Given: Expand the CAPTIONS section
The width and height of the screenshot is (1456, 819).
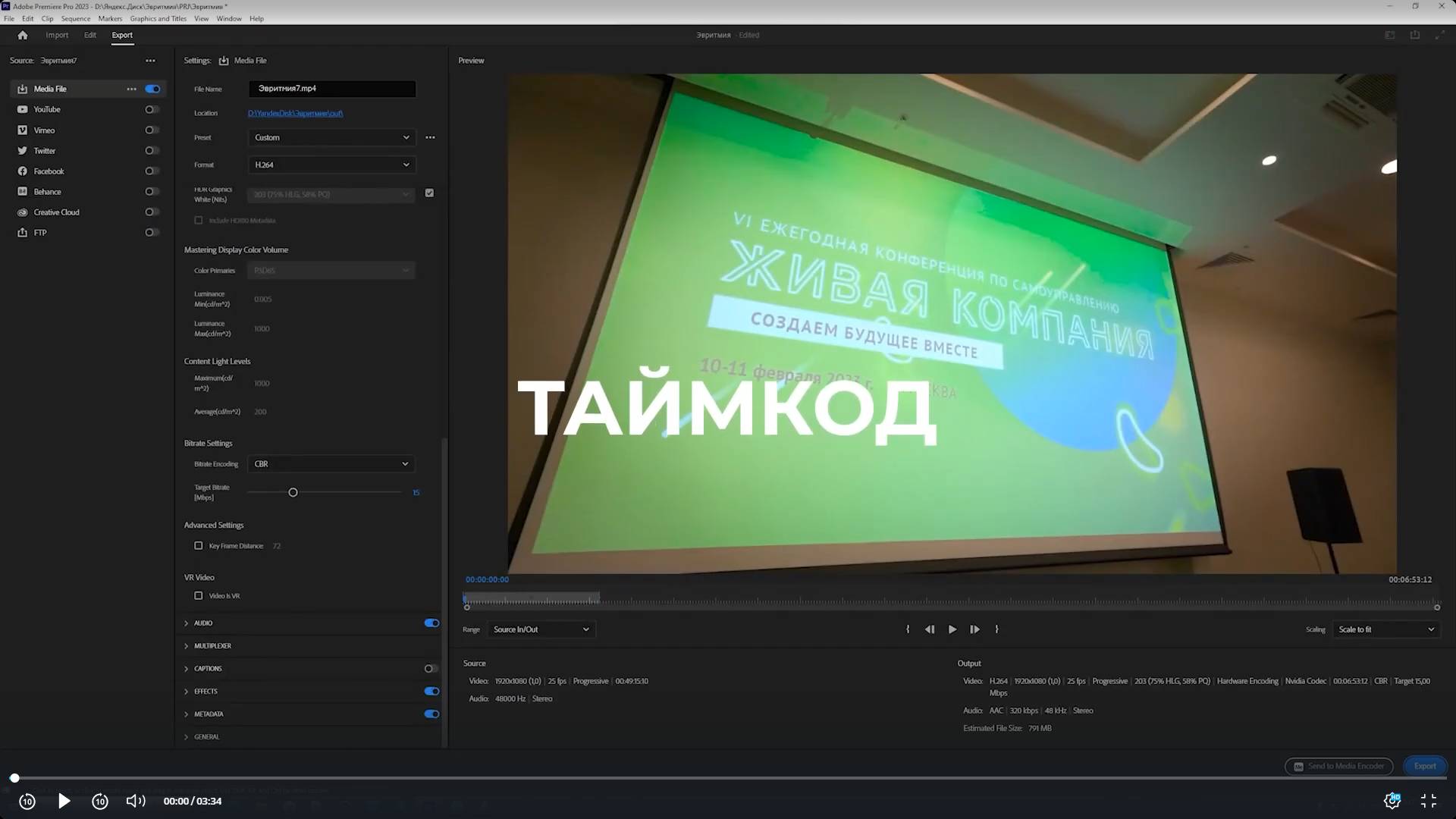Looking at the screenshot, I should [187, 668].
